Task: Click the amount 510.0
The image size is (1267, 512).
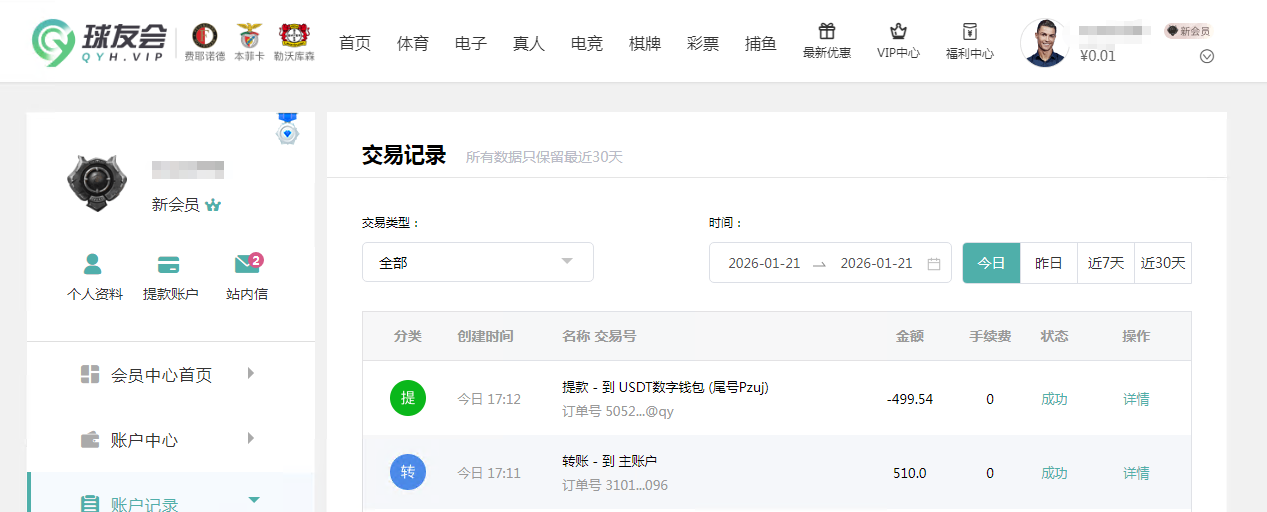Action: click(x=910, y=473)
